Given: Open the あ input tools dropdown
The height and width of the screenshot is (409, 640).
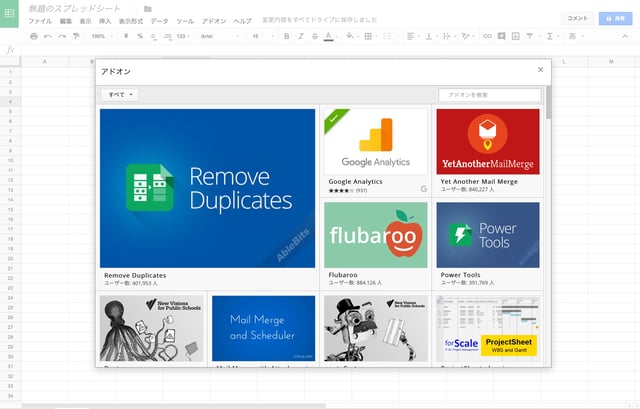Looking at the screenshot, I should pyautogui.click(x=576, y=36).
